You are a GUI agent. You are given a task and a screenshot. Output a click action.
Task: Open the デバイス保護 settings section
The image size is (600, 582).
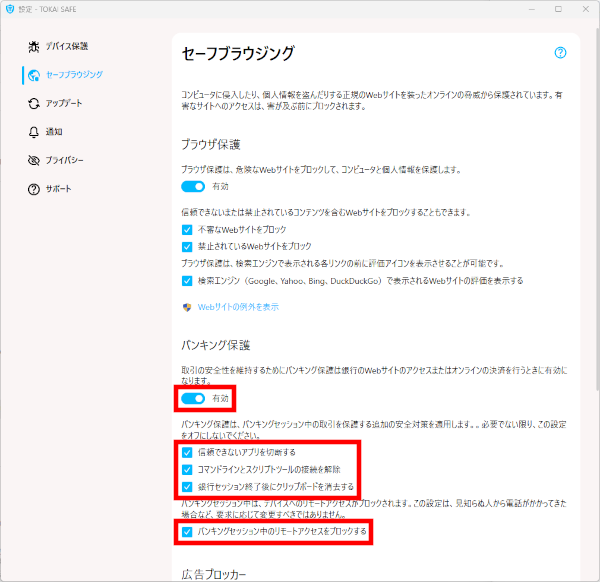tap(67, 46)
